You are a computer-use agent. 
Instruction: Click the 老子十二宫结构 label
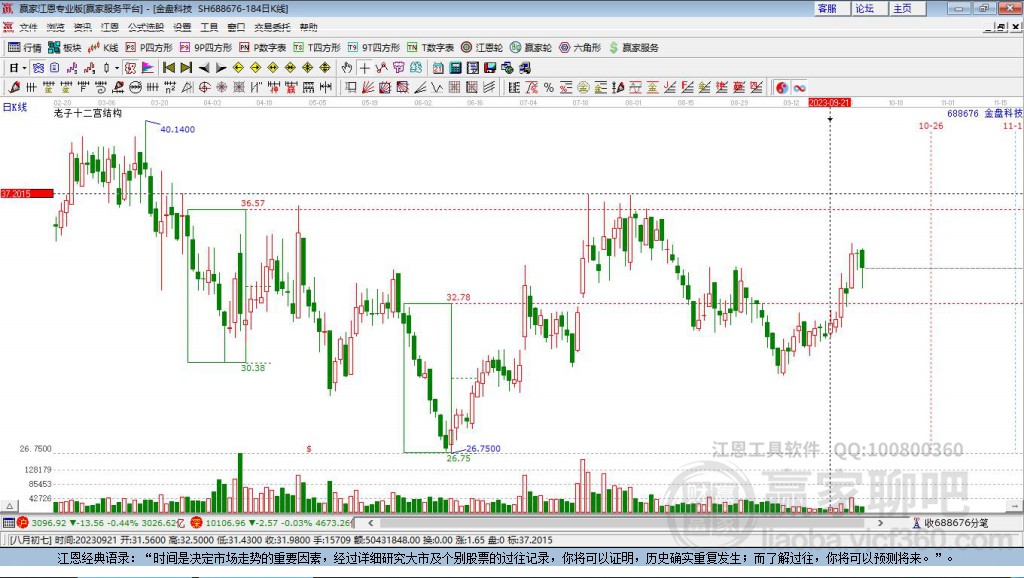pos(88,114)
